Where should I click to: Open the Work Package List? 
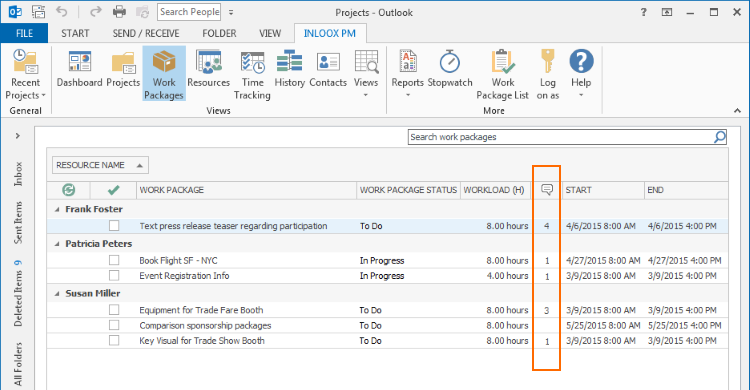[x=502, y=75]
